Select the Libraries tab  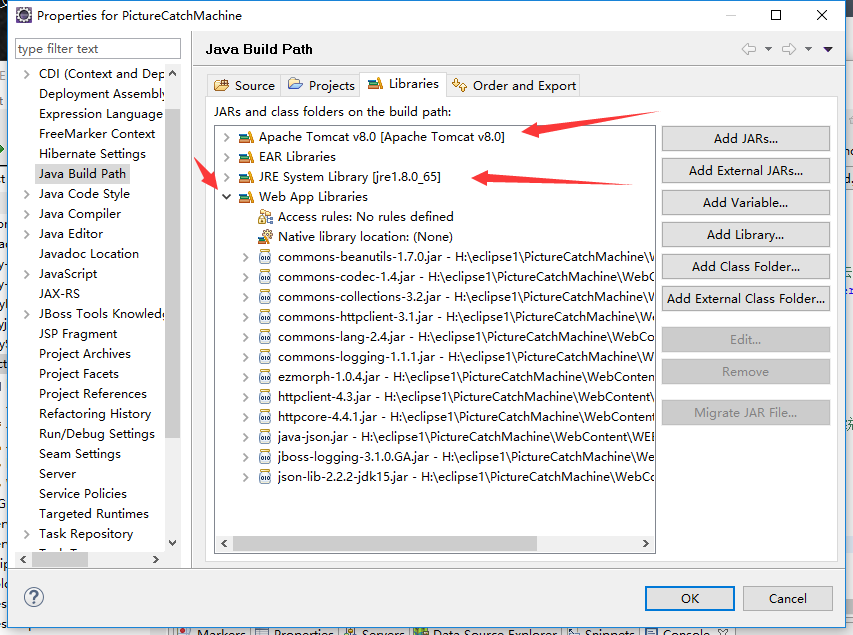pyautogui.click(x=403, y=84)
